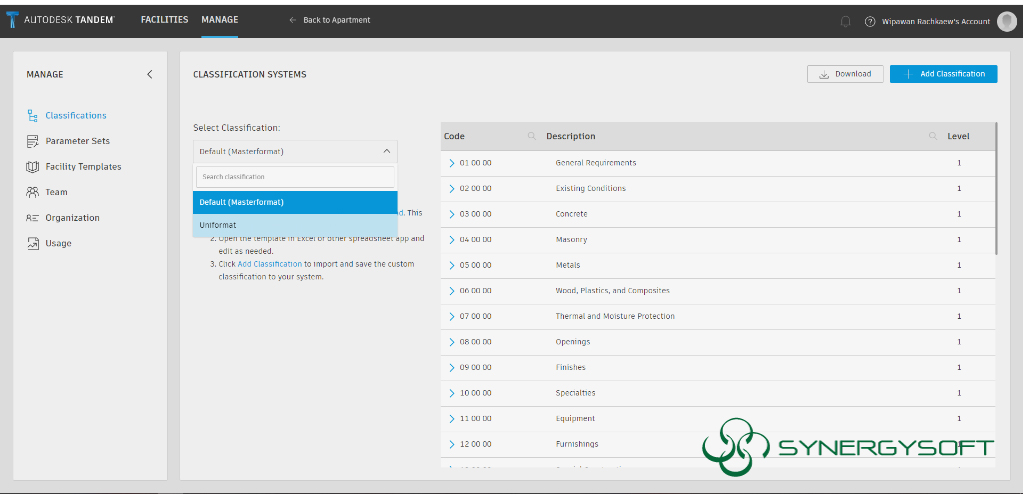Click the help question mark icon

click(870, 21)
